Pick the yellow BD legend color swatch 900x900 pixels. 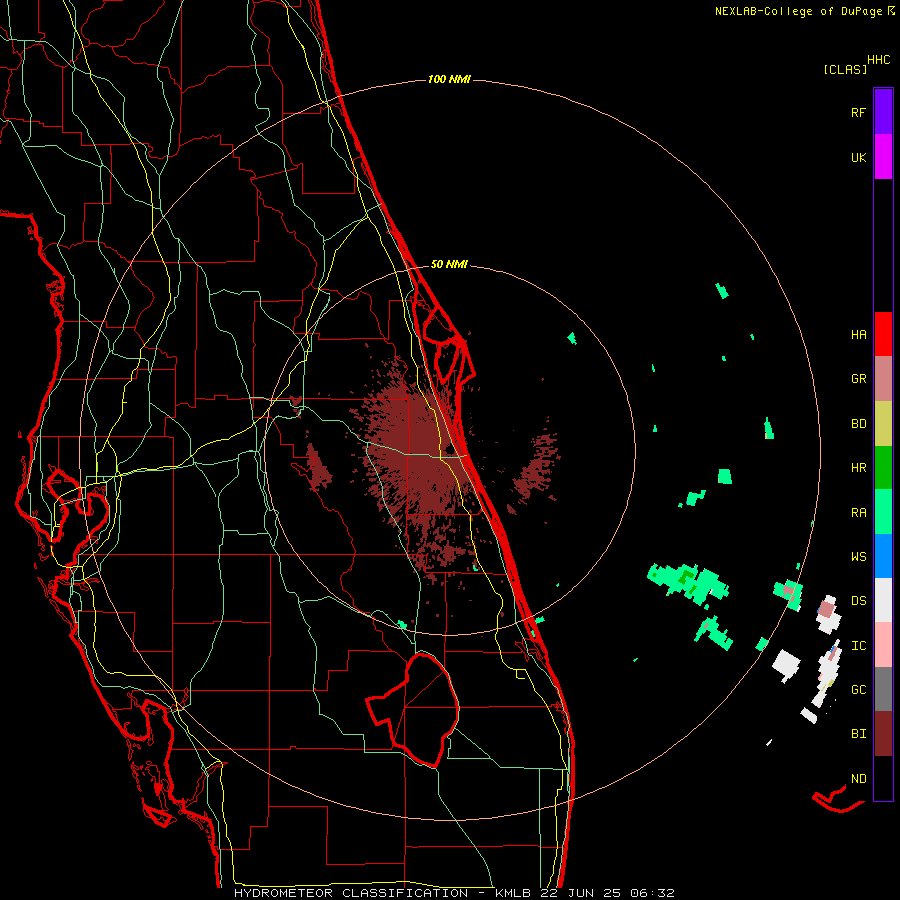tap(883, 424)
